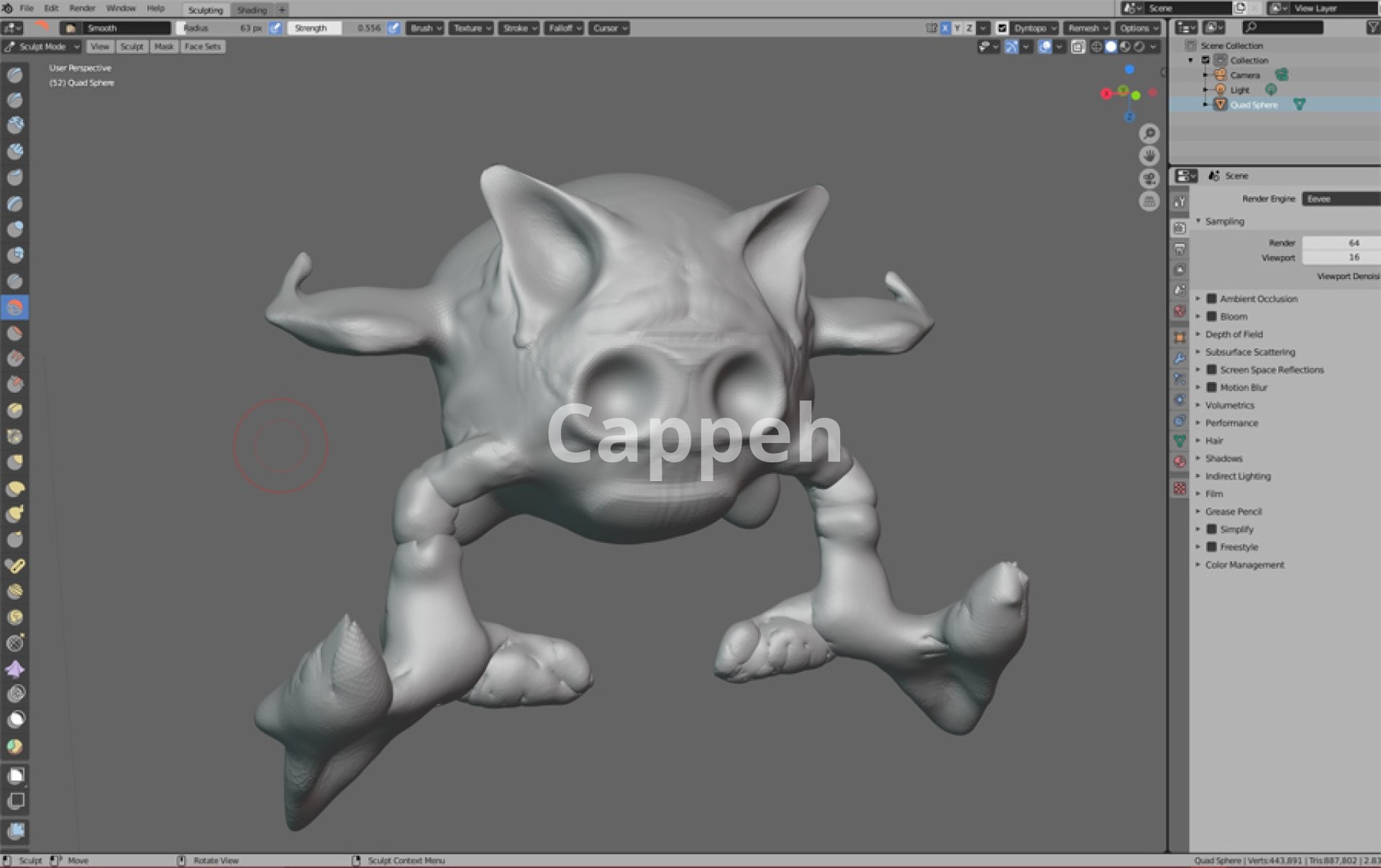The image size is (1381, 868).
Task: Click the zoom magnifier viewport icon
Action: pyautogui.click(x=1149, y=134)
